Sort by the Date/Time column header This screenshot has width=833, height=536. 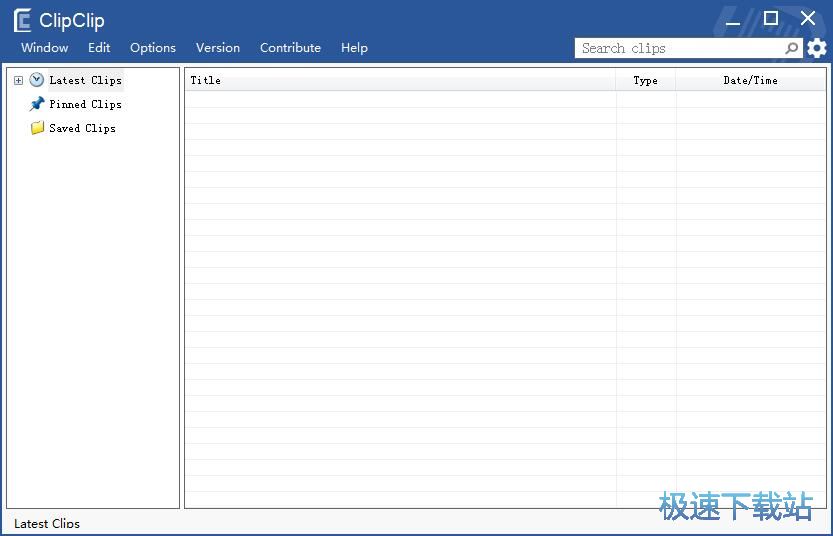(751, 80)
